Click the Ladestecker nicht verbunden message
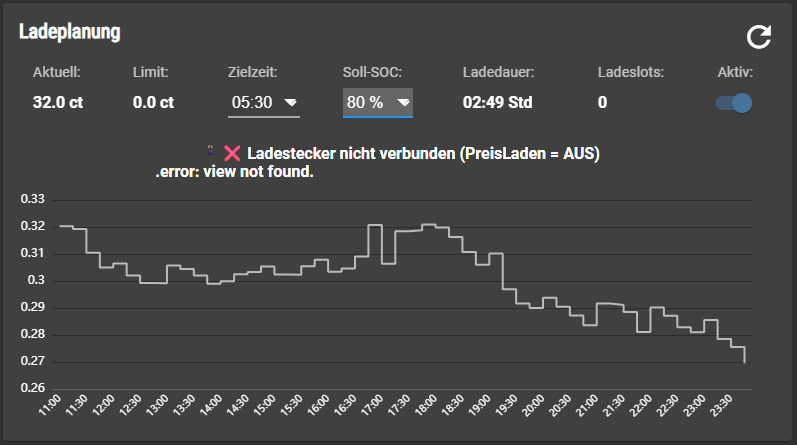The image size is (797, 445). (x=422, y=154)
